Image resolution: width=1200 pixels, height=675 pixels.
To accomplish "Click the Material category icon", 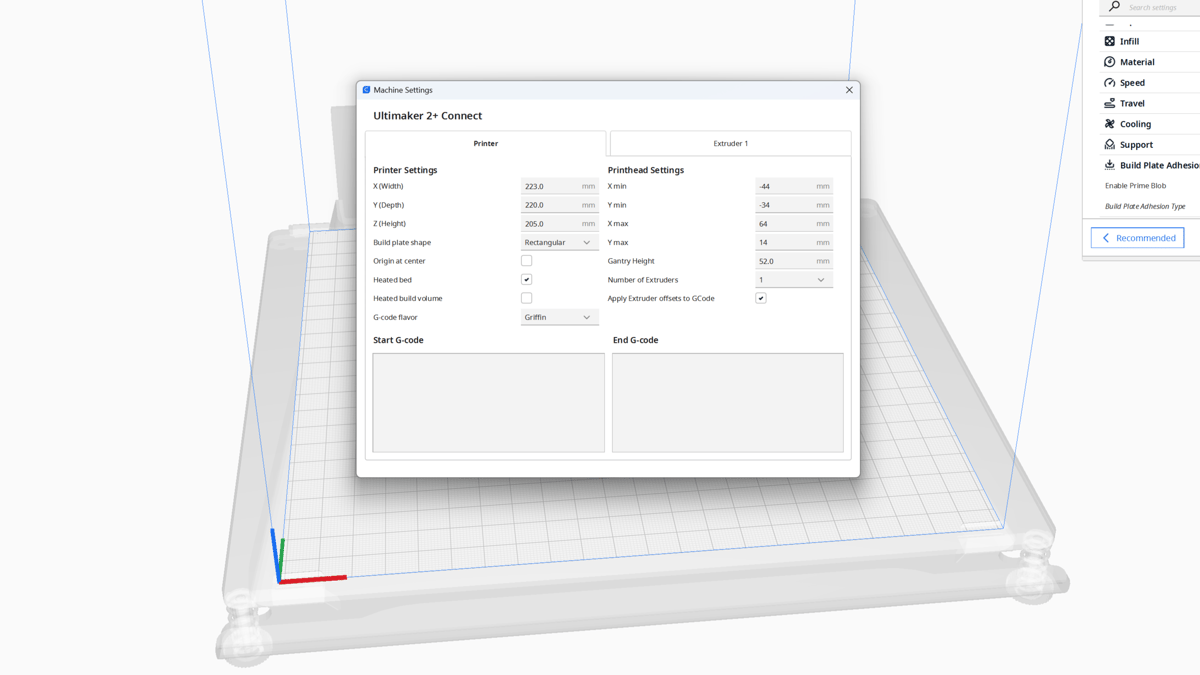I will (1109, 62).
